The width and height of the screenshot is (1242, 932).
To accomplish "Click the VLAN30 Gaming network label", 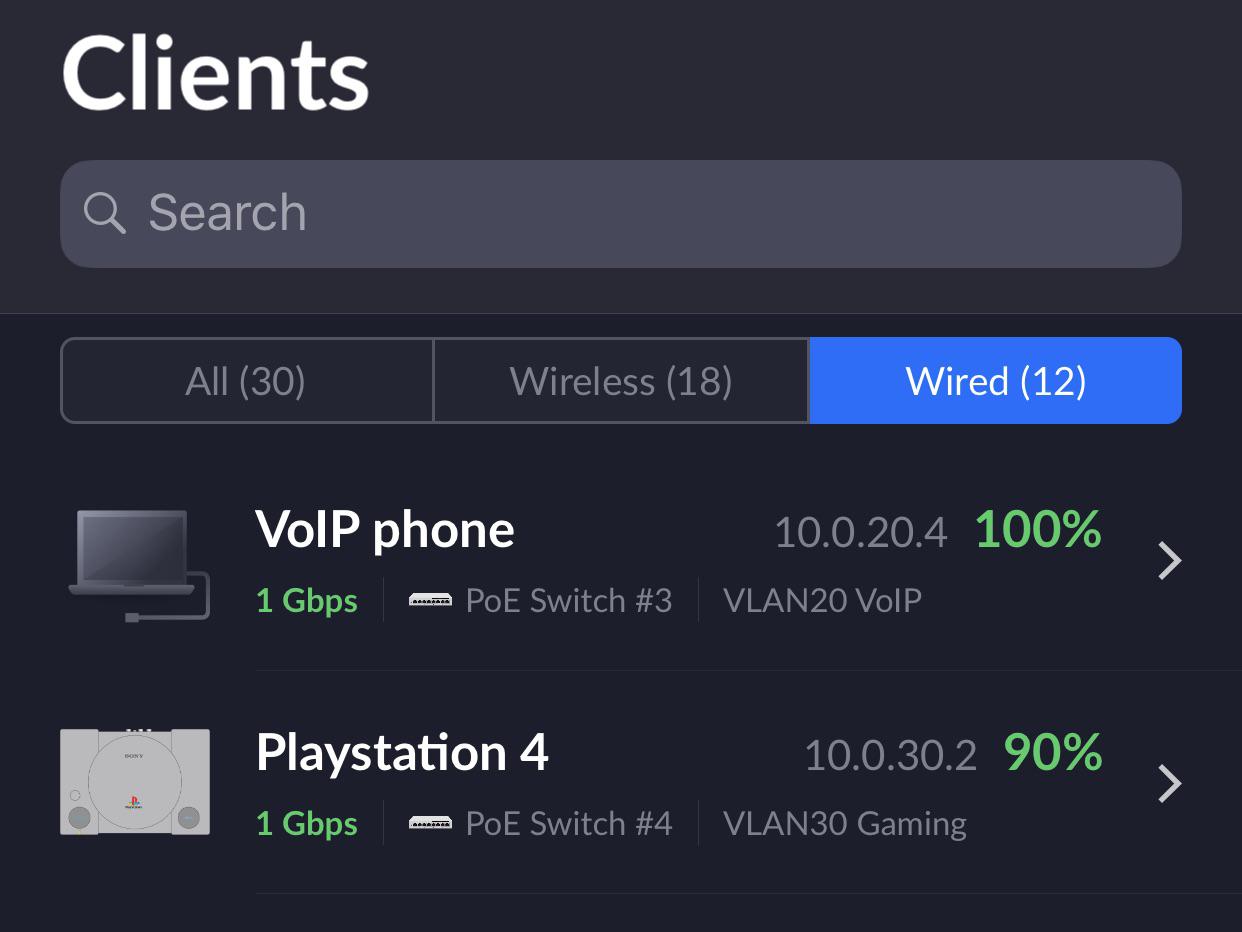I will coord(845,824).
